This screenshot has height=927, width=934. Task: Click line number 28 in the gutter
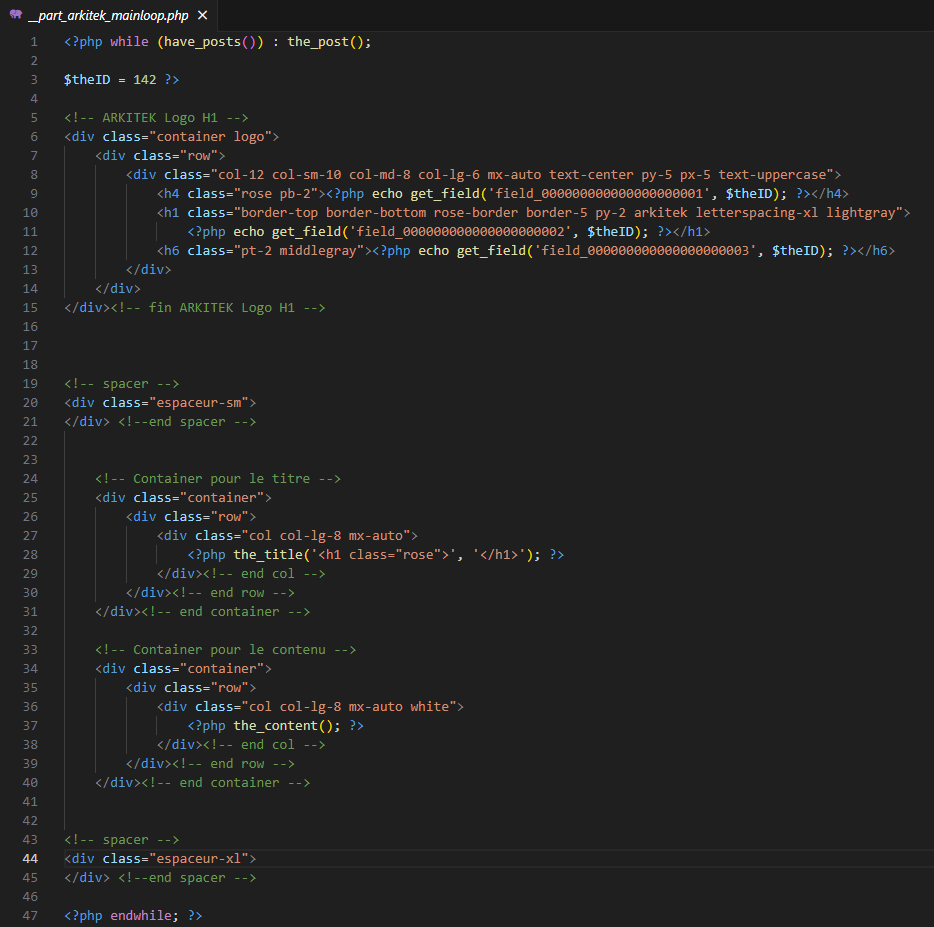30,555
